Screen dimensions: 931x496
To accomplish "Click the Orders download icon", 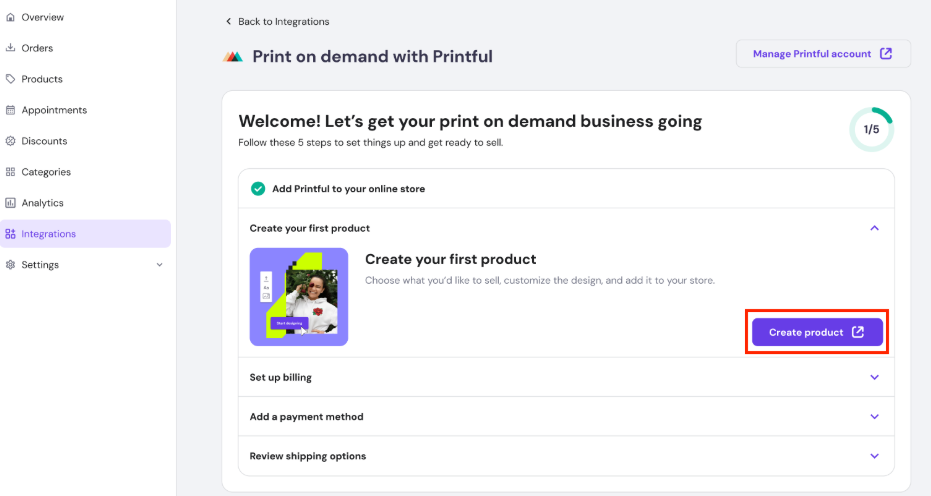I will click(x=10, y=48).
